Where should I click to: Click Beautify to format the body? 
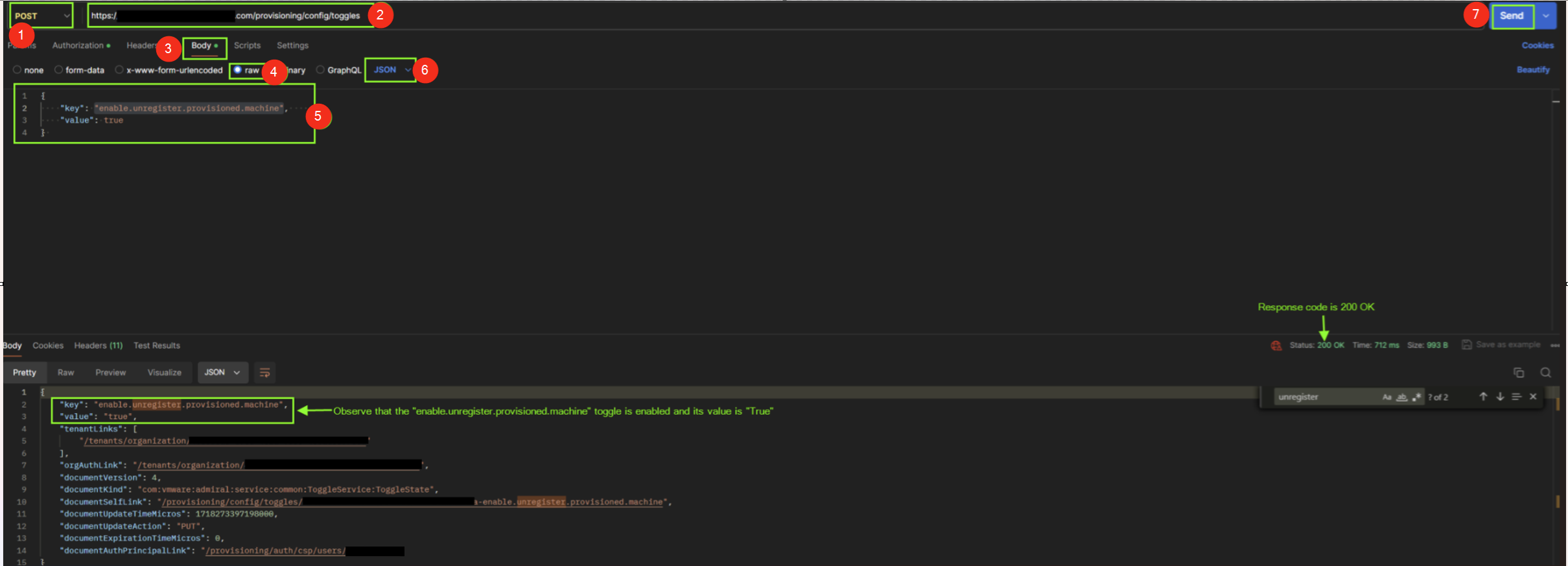click(x=1533, y=70)
